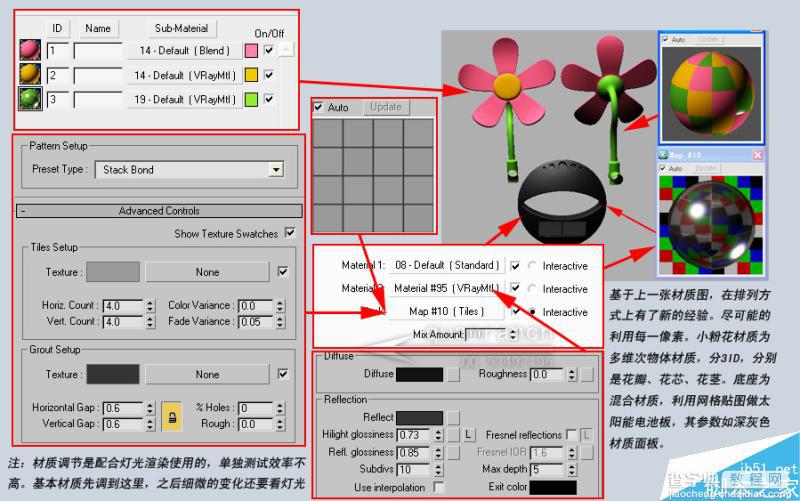Click the Name column header button
The height and width of the screenshot is (501, 800).
98,29
